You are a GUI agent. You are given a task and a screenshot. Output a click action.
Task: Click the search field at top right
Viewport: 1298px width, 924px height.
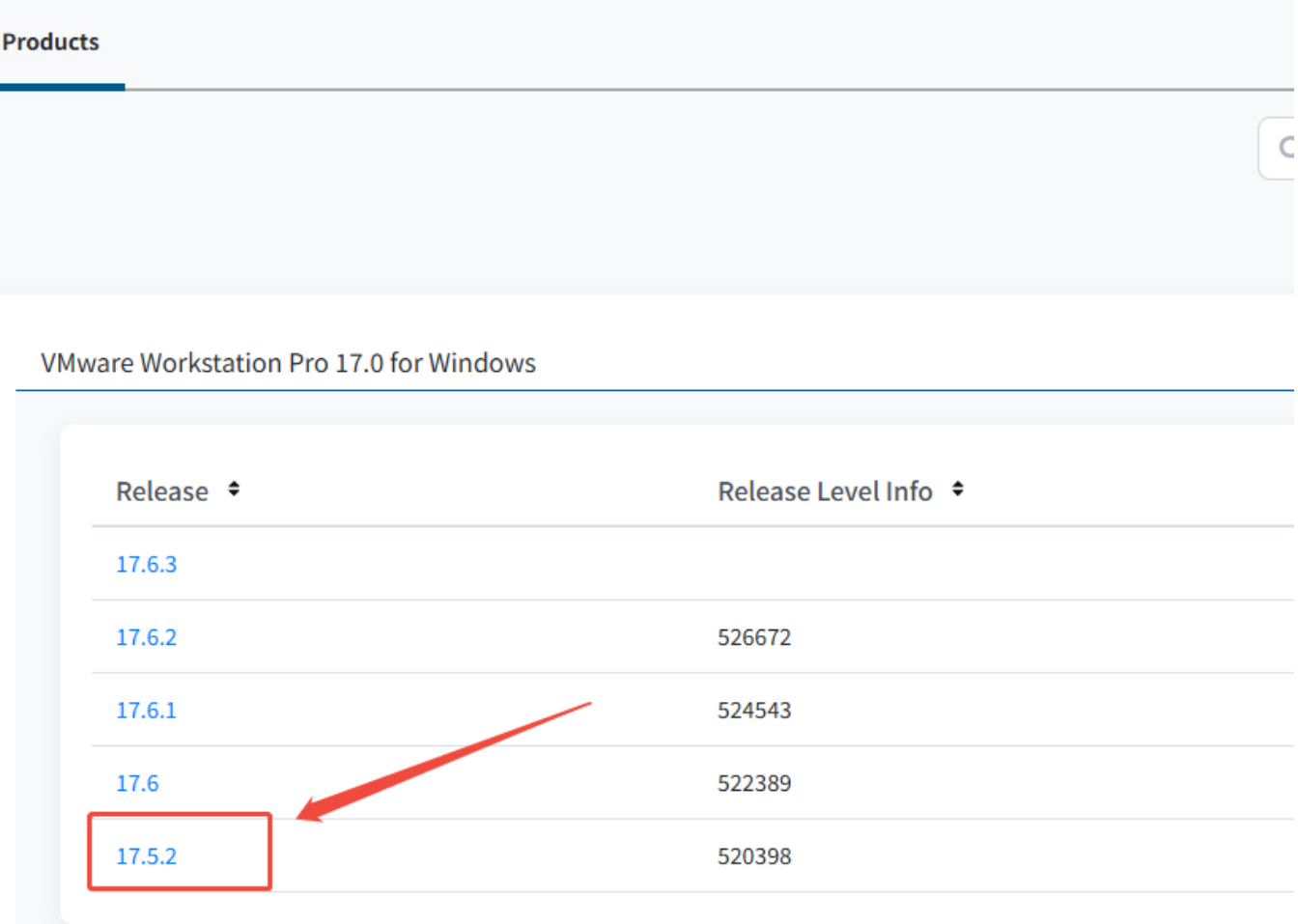click(1277, 148)
